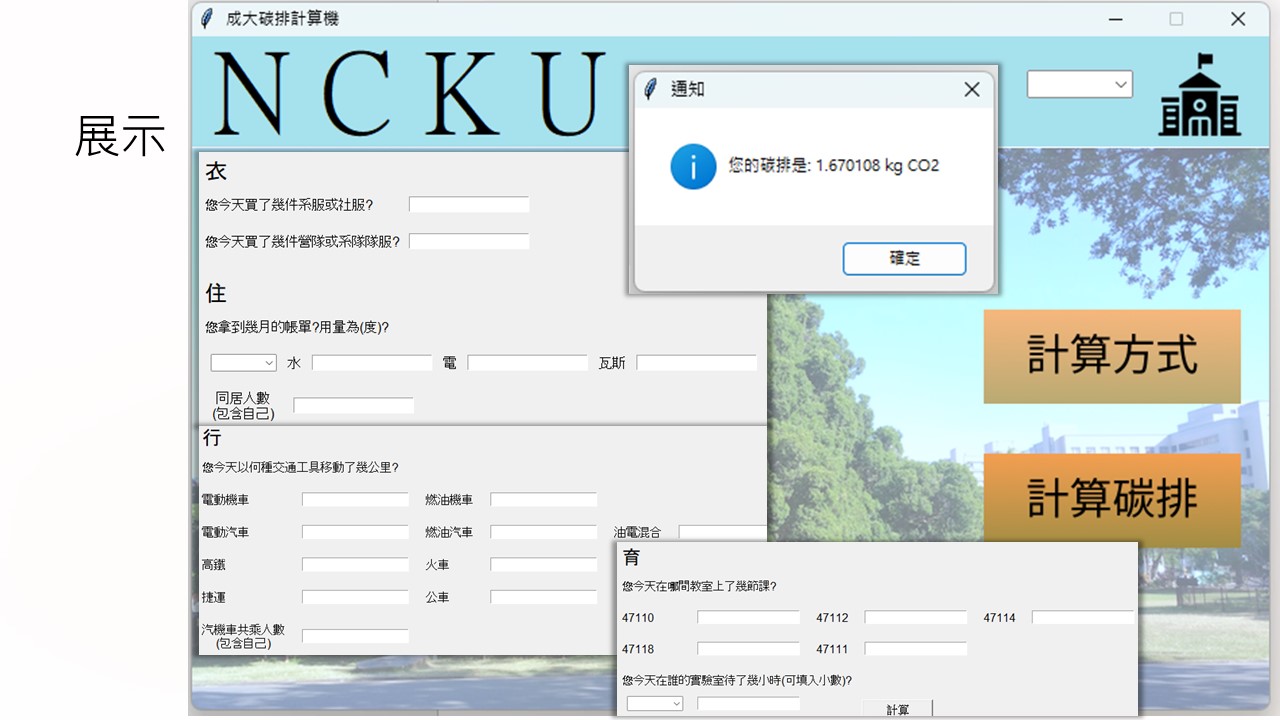Click the 計算碳排 button
1280x720 pixels.
coord(1111,499)
